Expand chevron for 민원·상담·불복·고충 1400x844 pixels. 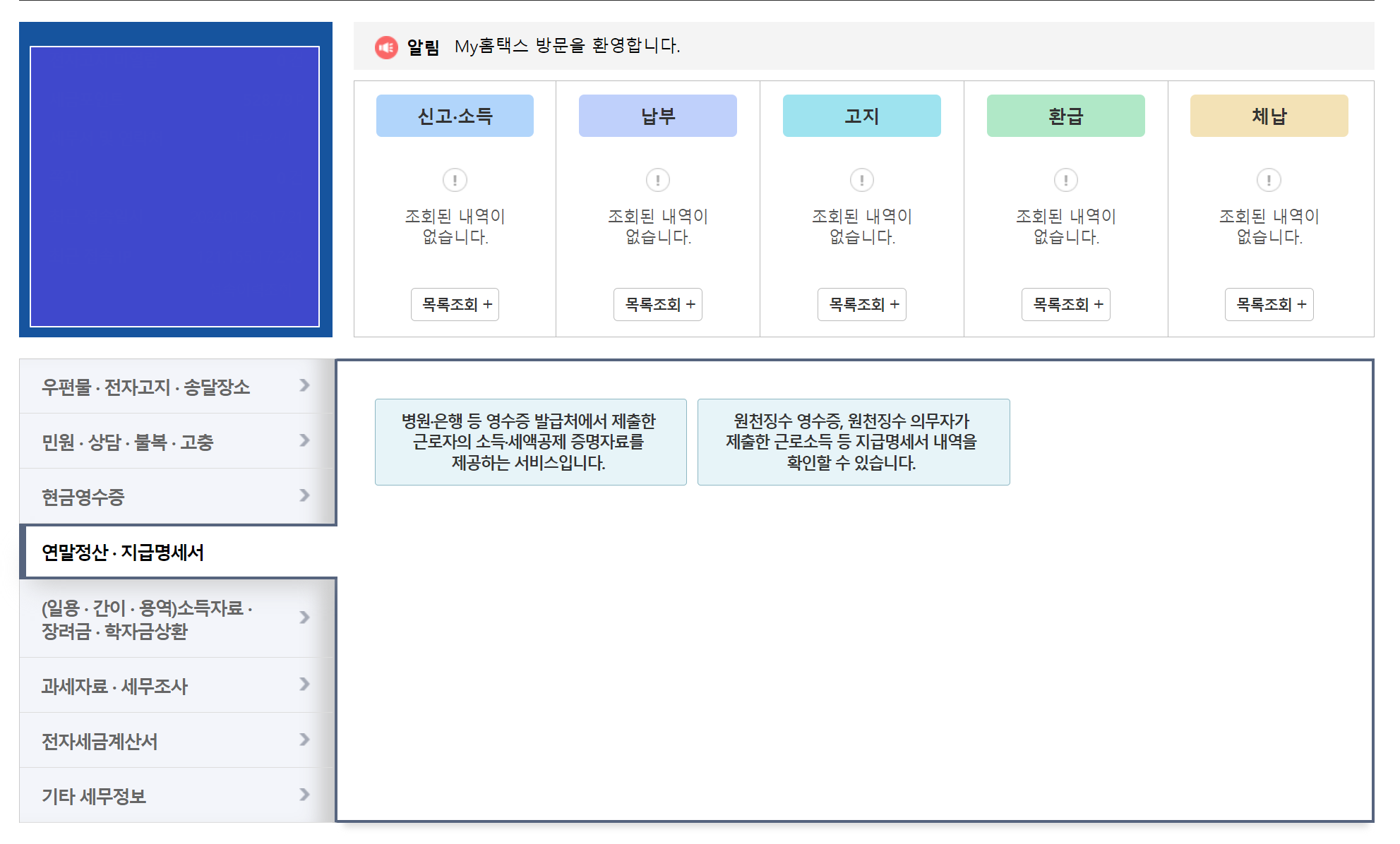click(304, 440)
